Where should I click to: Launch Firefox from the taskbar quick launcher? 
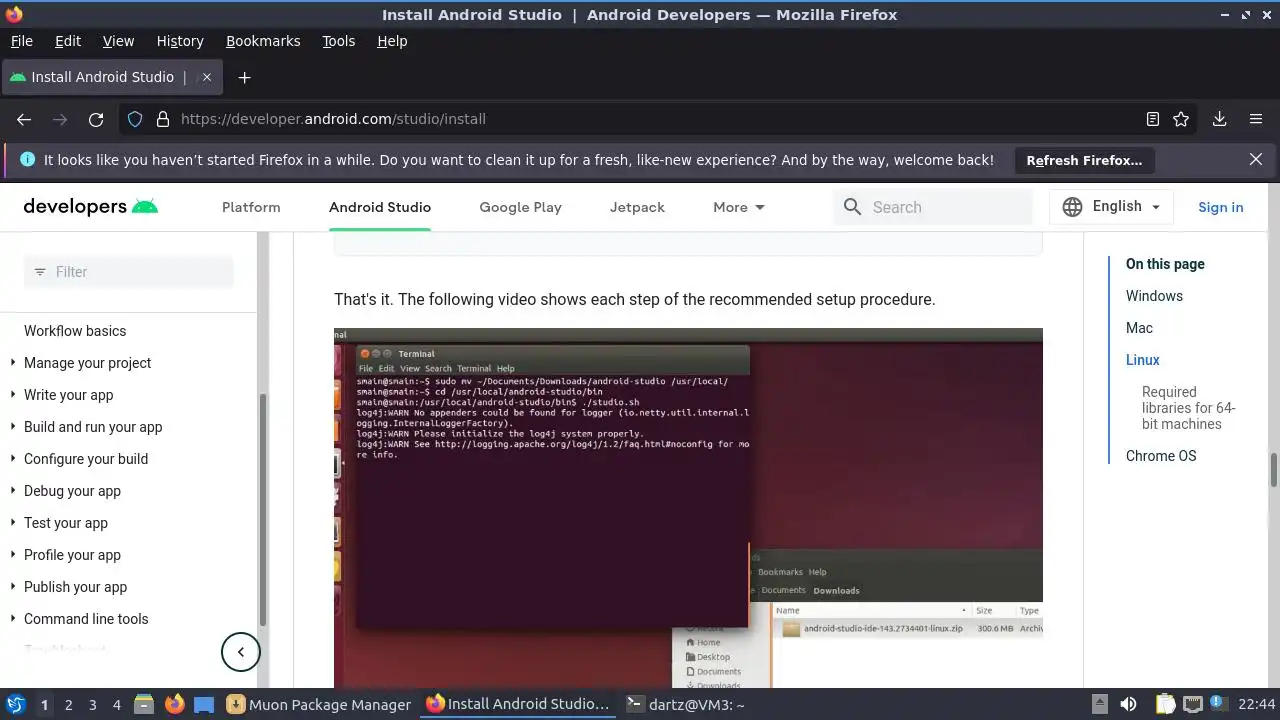pos(174,704)
